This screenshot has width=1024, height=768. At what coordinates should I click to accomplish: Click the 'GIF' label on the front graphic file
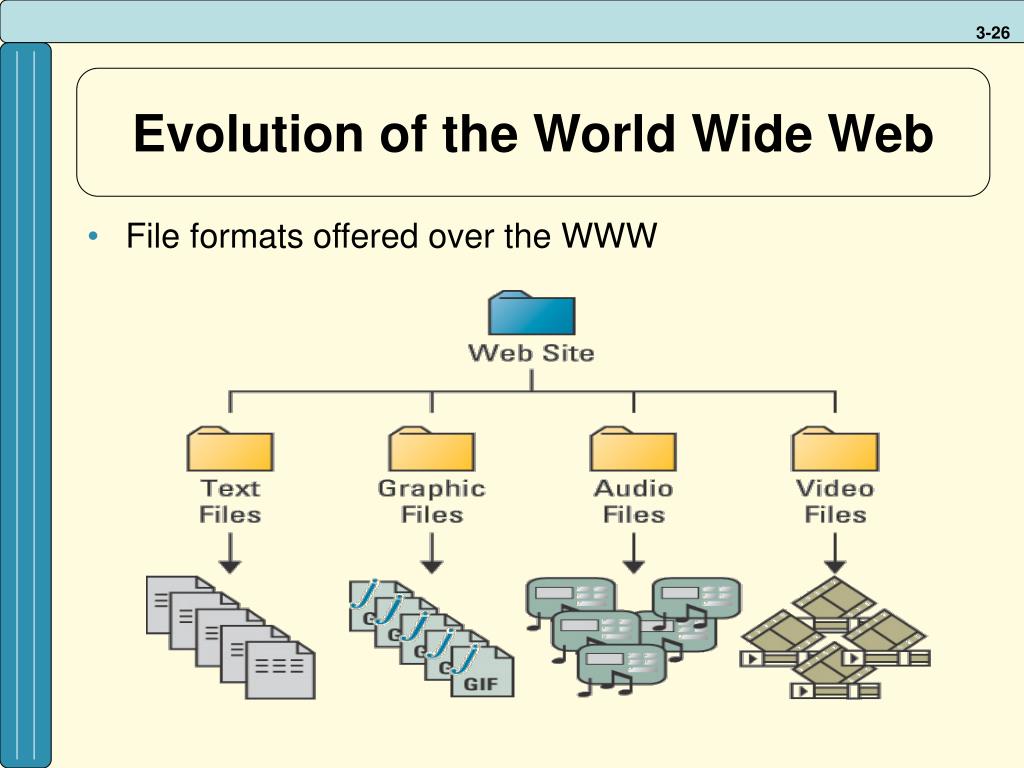[481, 684]
